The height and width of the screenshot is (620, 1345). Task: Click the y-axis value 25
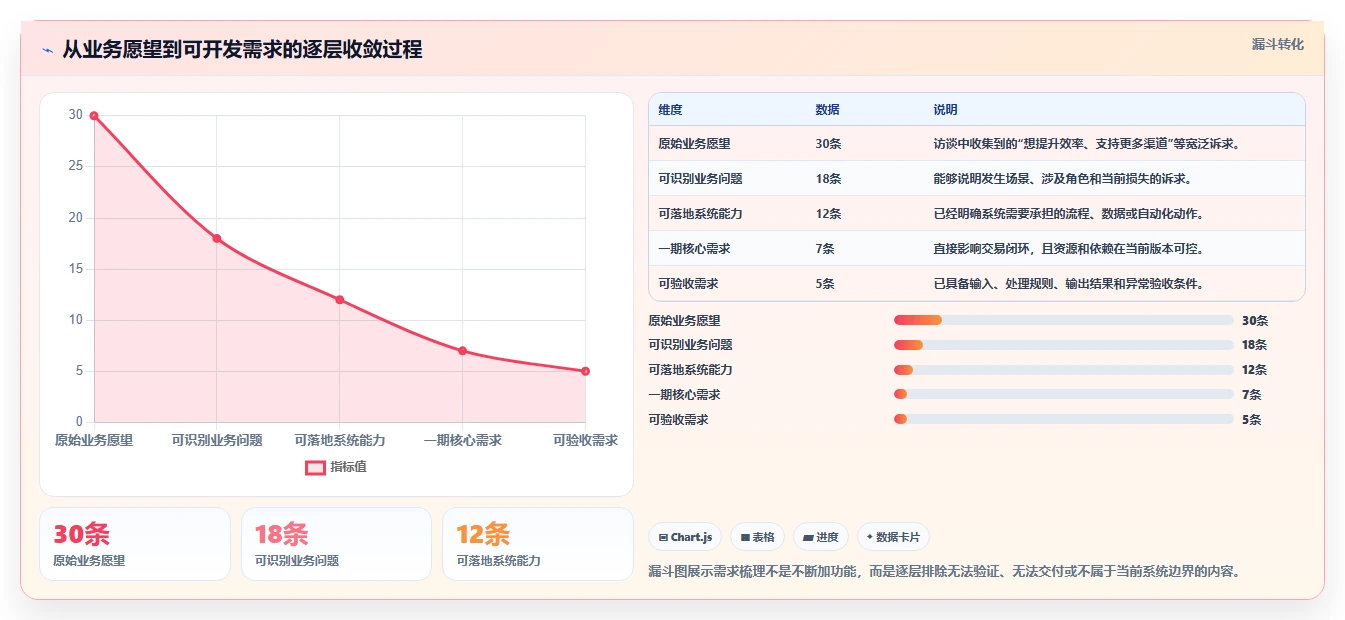pos(76,166)
